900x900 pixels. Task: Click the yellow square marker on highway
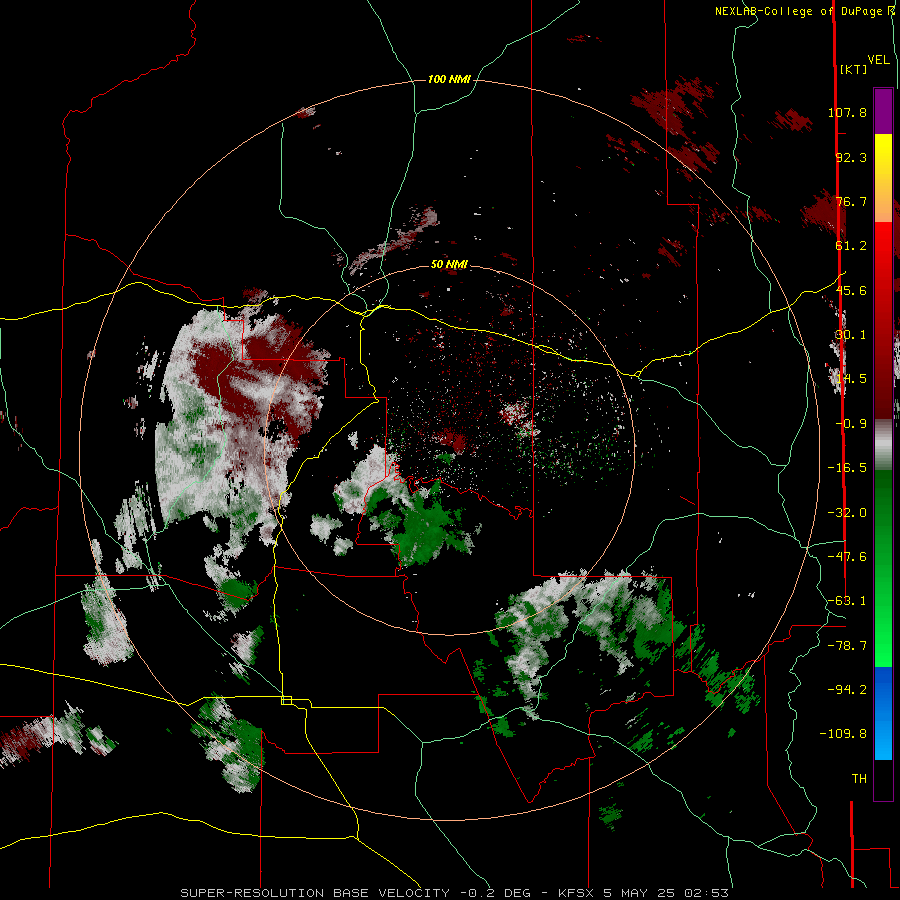click(286, 700)
